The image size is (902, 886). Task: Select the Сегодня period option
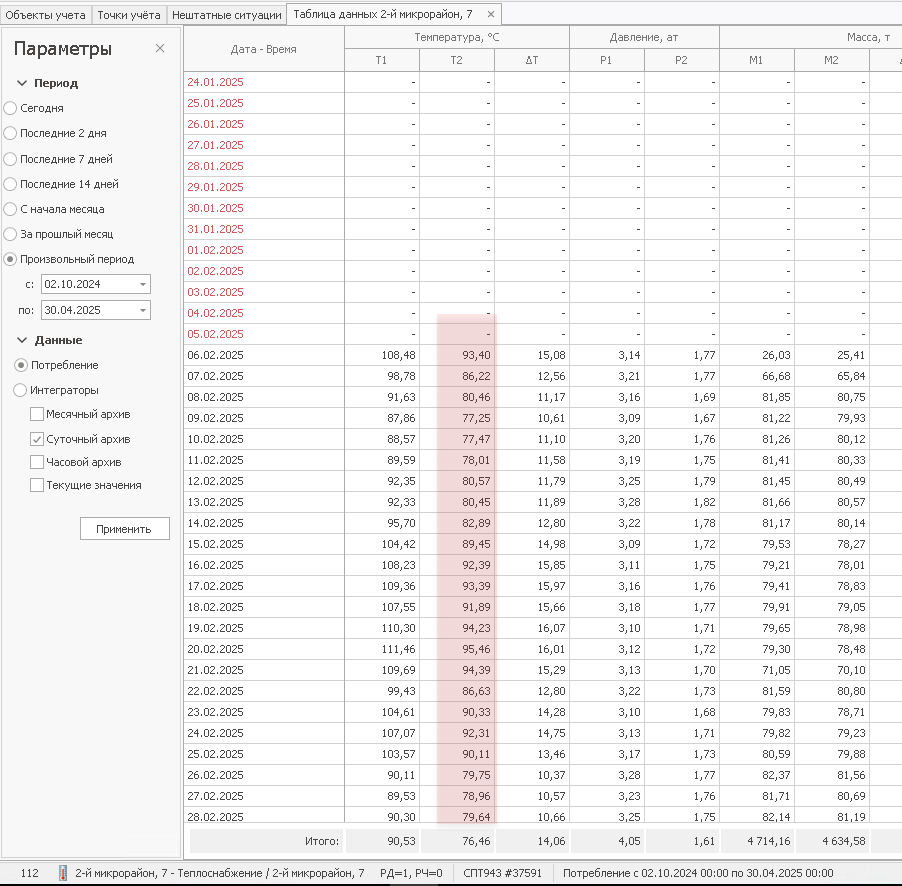pos(10,108)
